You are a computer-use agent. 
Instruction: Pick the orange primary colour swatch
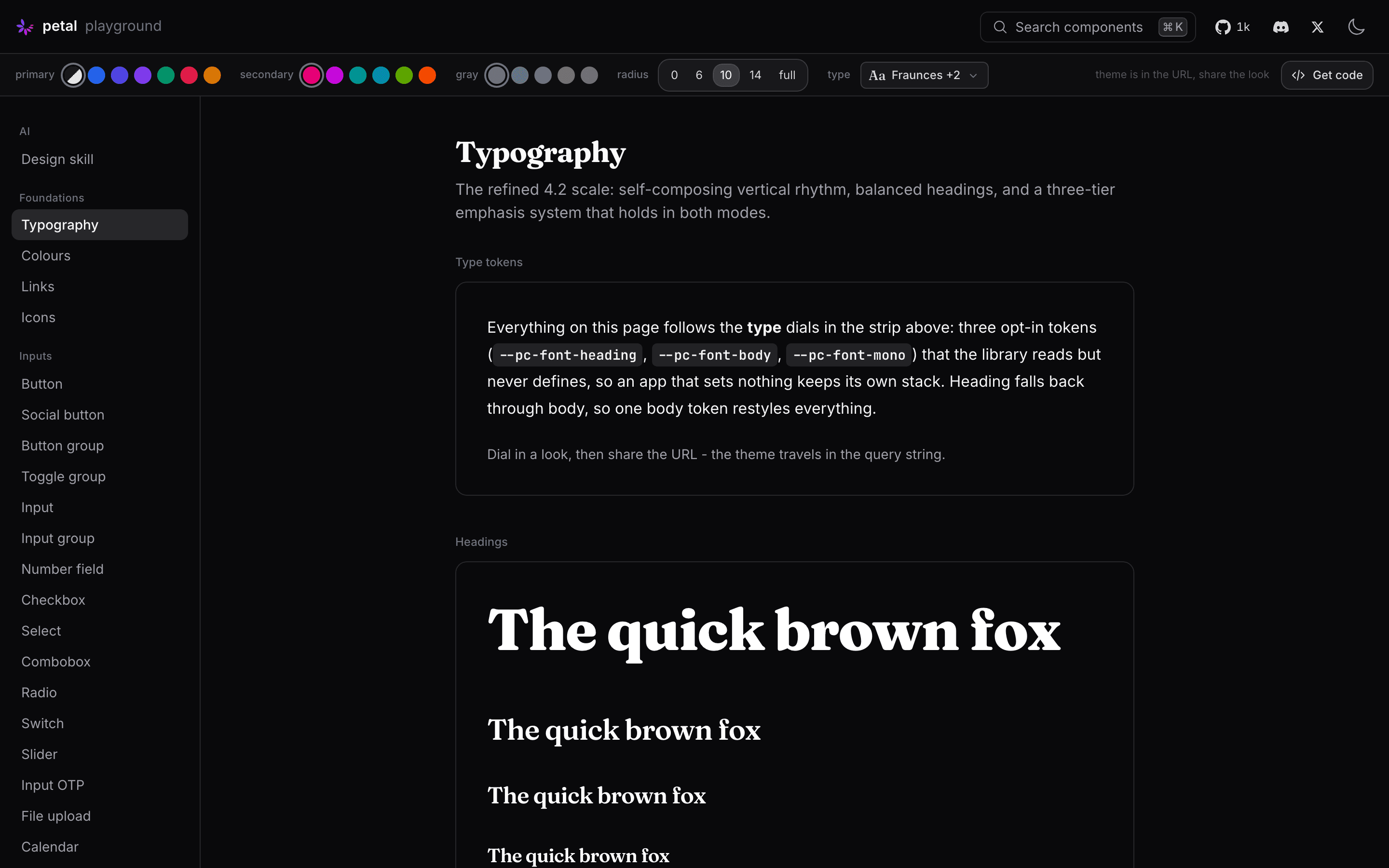point(212,75)
